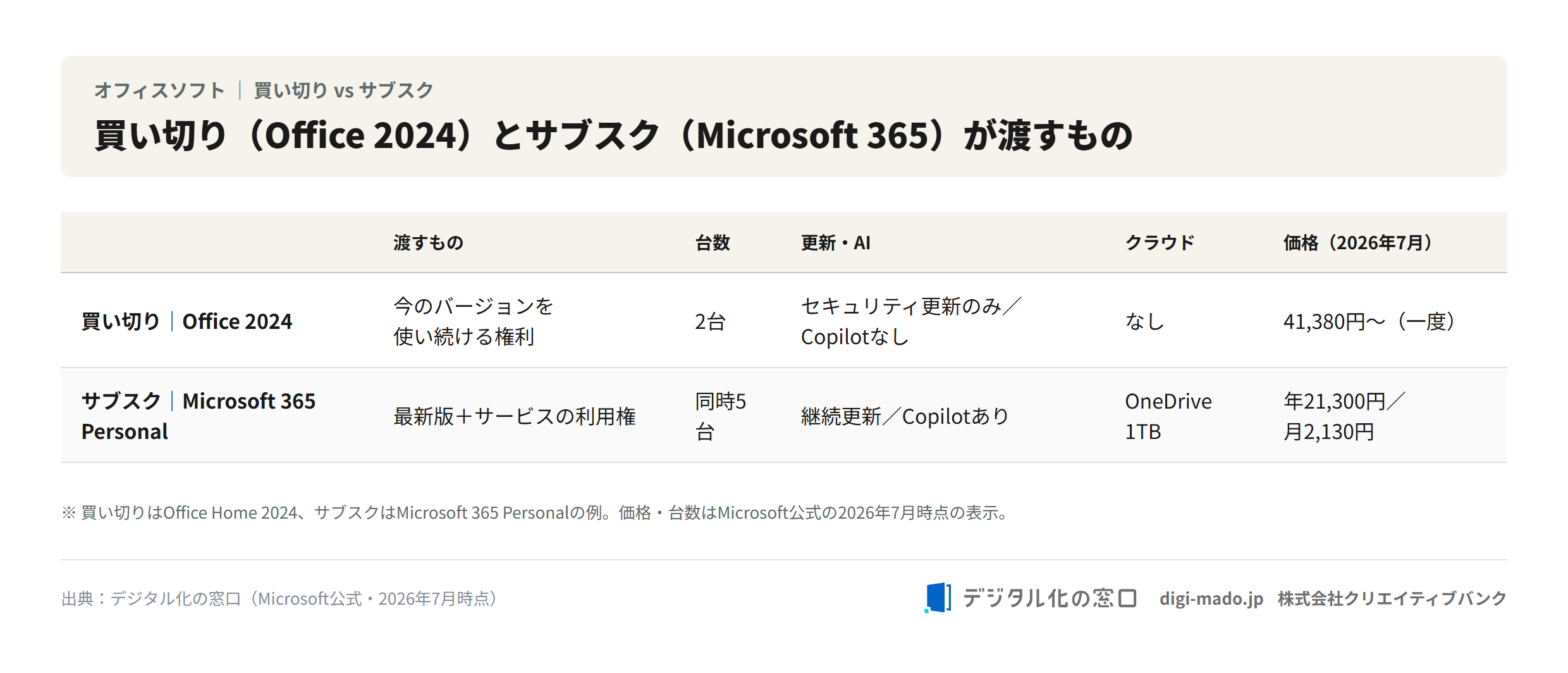Click the 年21,300円／月2,130円 price cell
Viewport: 1568px width, 673px height.
click(x=1344, y=416)
